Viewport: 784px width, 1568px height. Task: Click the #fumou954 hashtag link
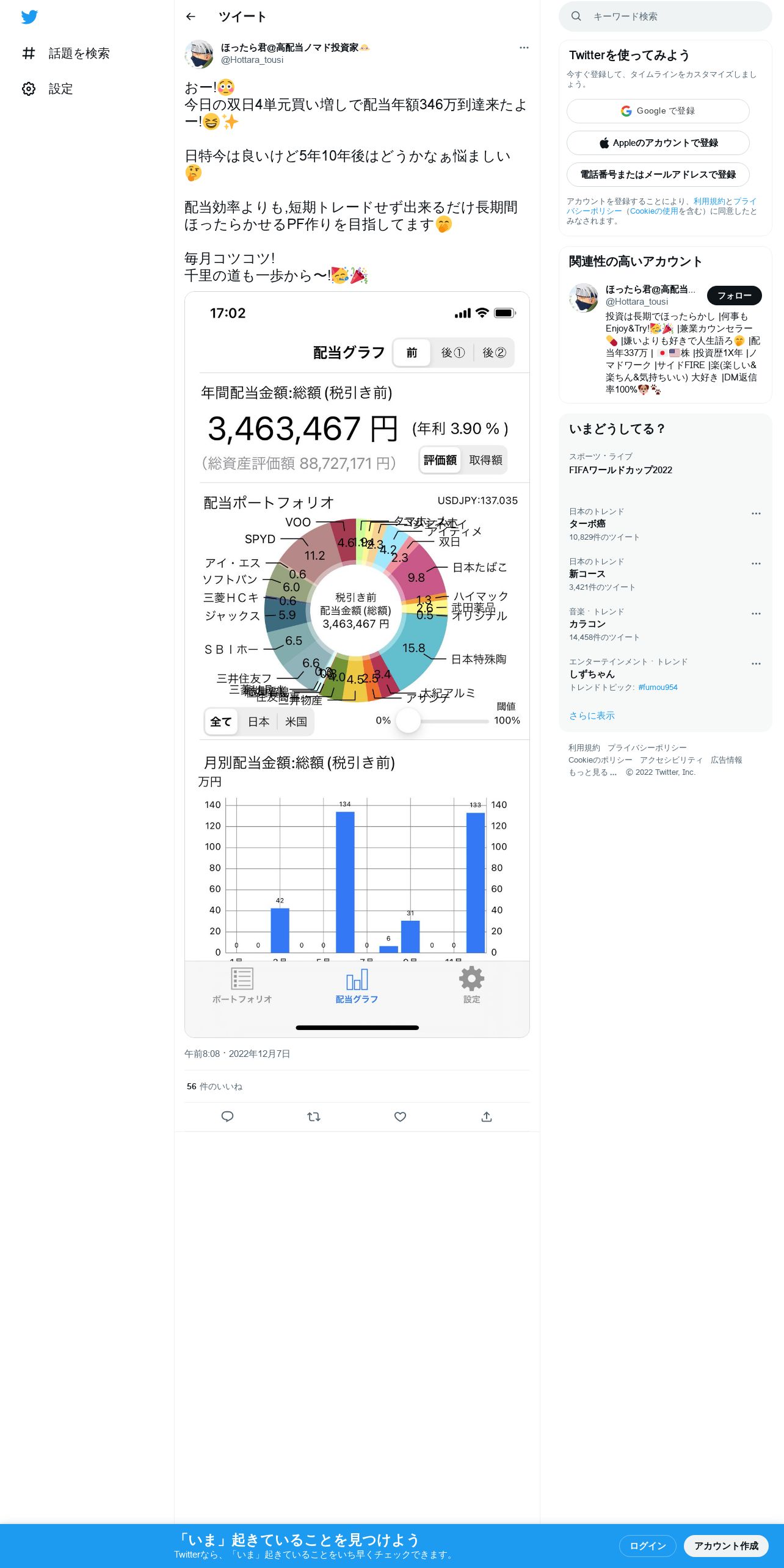click(x=658, y=687)
